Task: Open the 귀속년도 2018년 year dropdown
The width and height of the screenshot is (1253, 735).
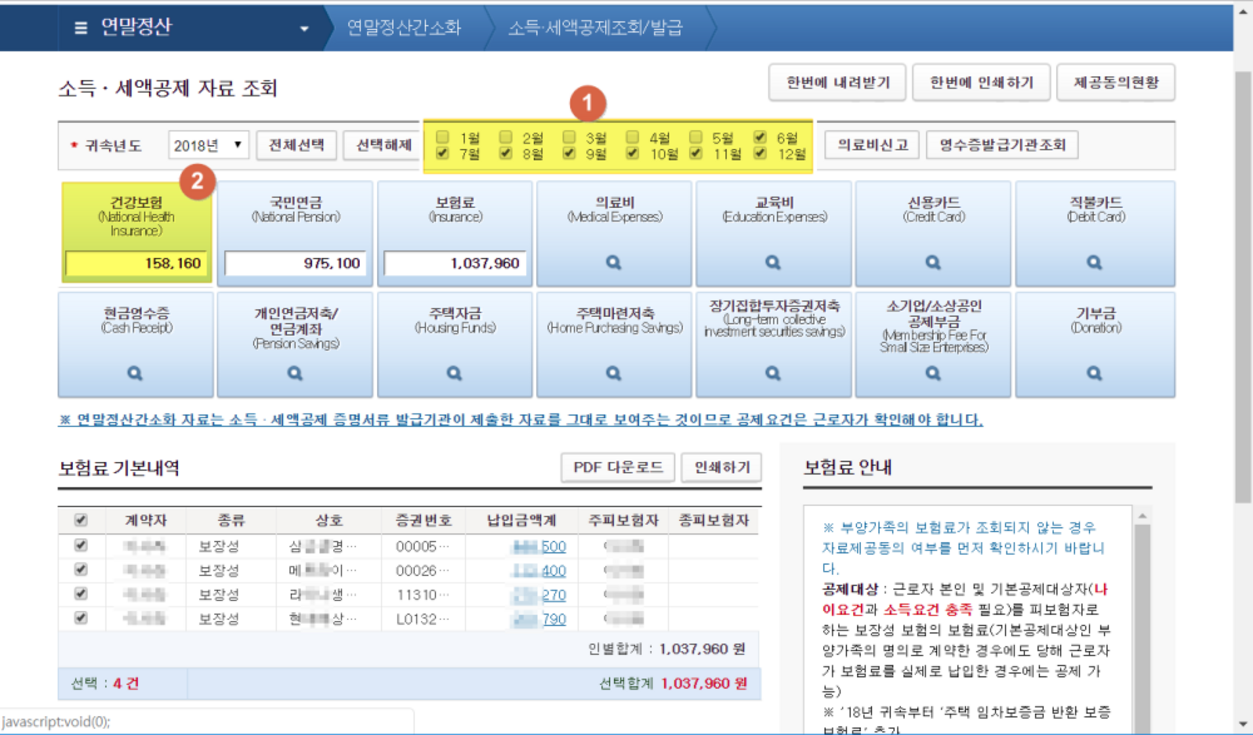Action: coord(208,145)
